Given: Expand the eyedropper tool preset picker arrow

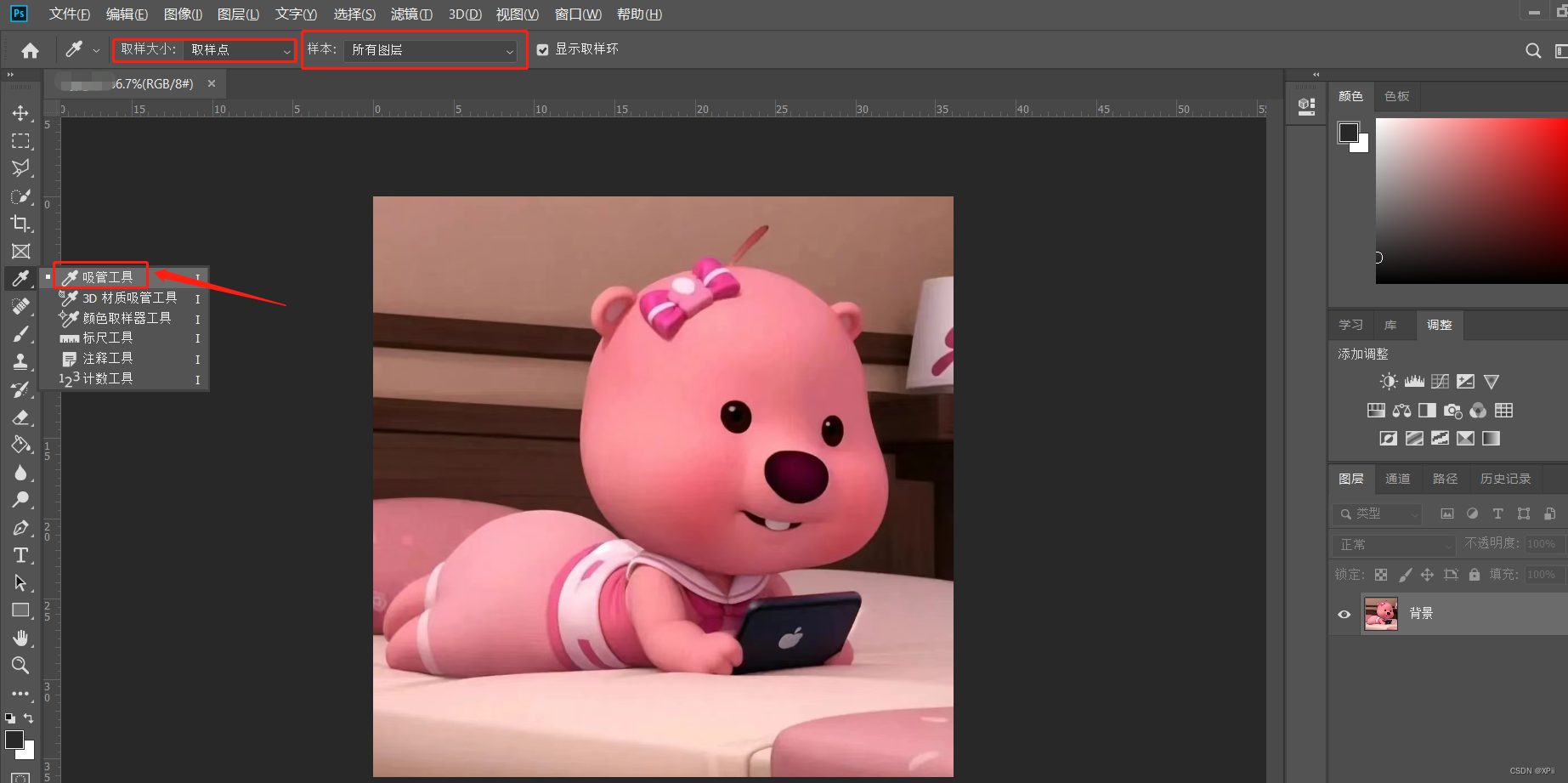Looking at the screenshot, I should [96, 51].
